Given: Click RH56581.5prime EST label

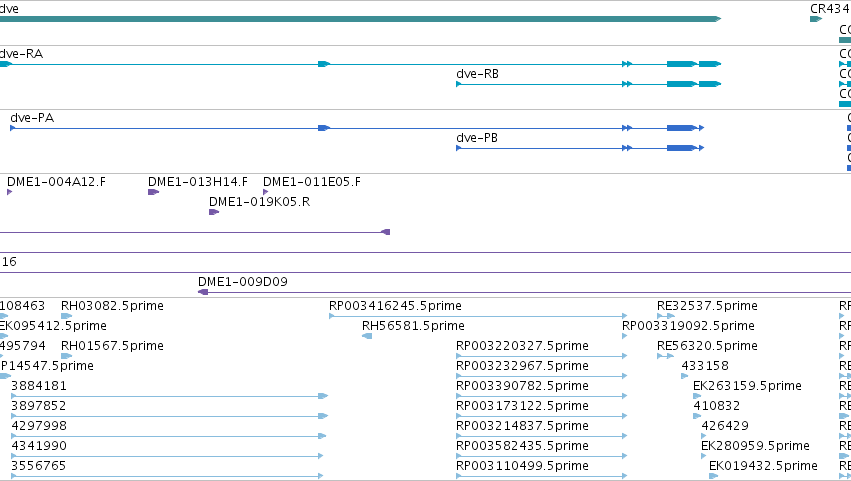Looking at the screenshot, I should [413, 326].
